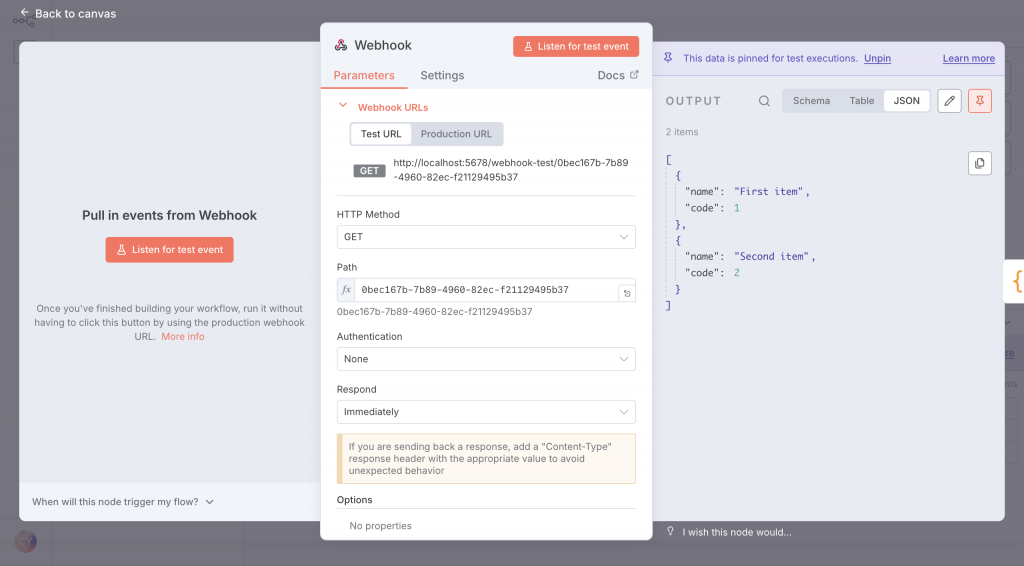Click the Options section label
The image size is (1024, 566).
355,499
